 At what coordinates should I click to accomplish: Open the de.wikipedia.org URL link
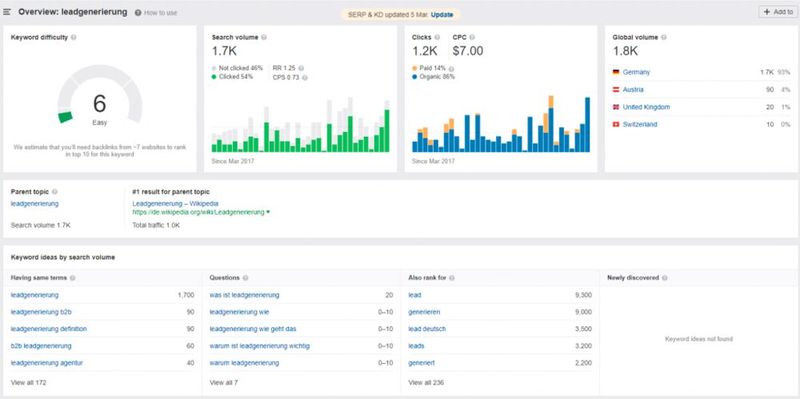198,212
